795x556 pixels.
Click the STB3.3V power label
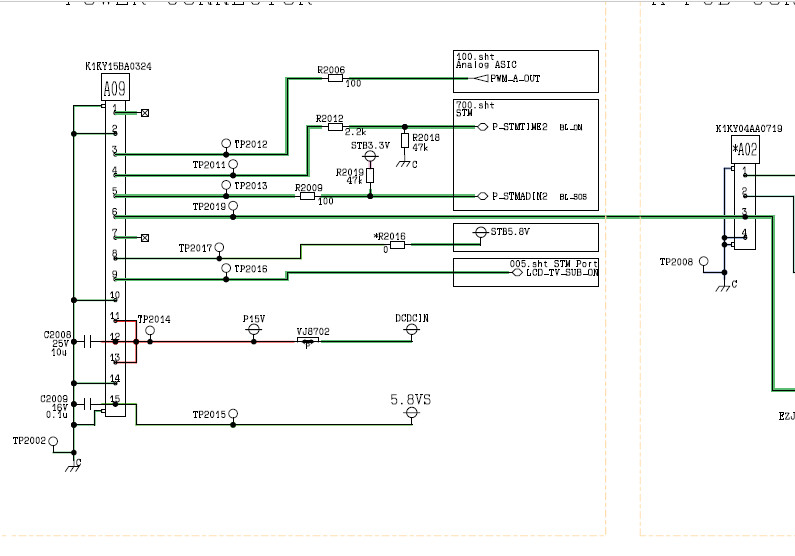(x=370, y=145)
